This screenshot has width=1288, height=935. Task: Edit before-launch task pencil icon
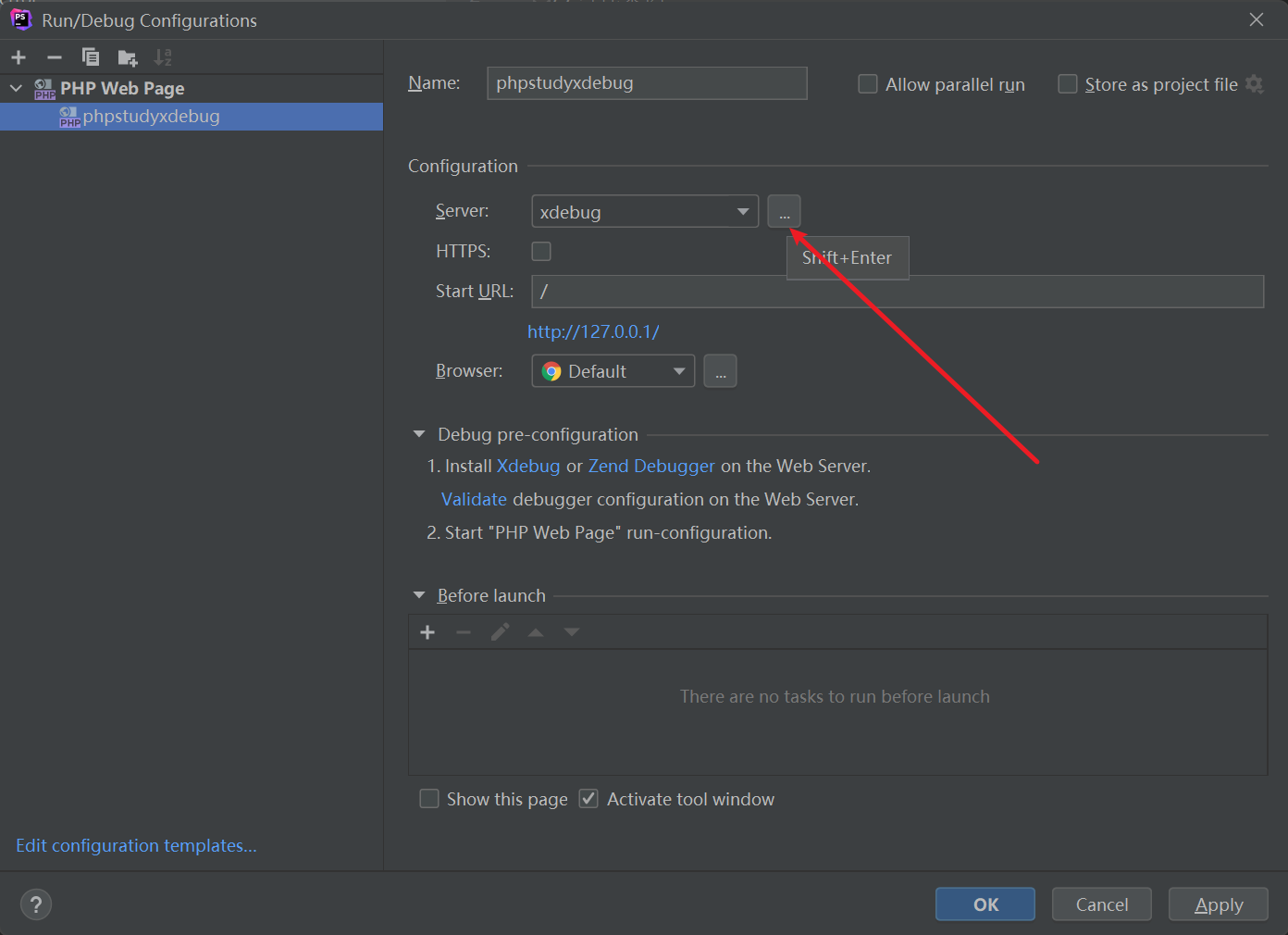pos(500,632)
